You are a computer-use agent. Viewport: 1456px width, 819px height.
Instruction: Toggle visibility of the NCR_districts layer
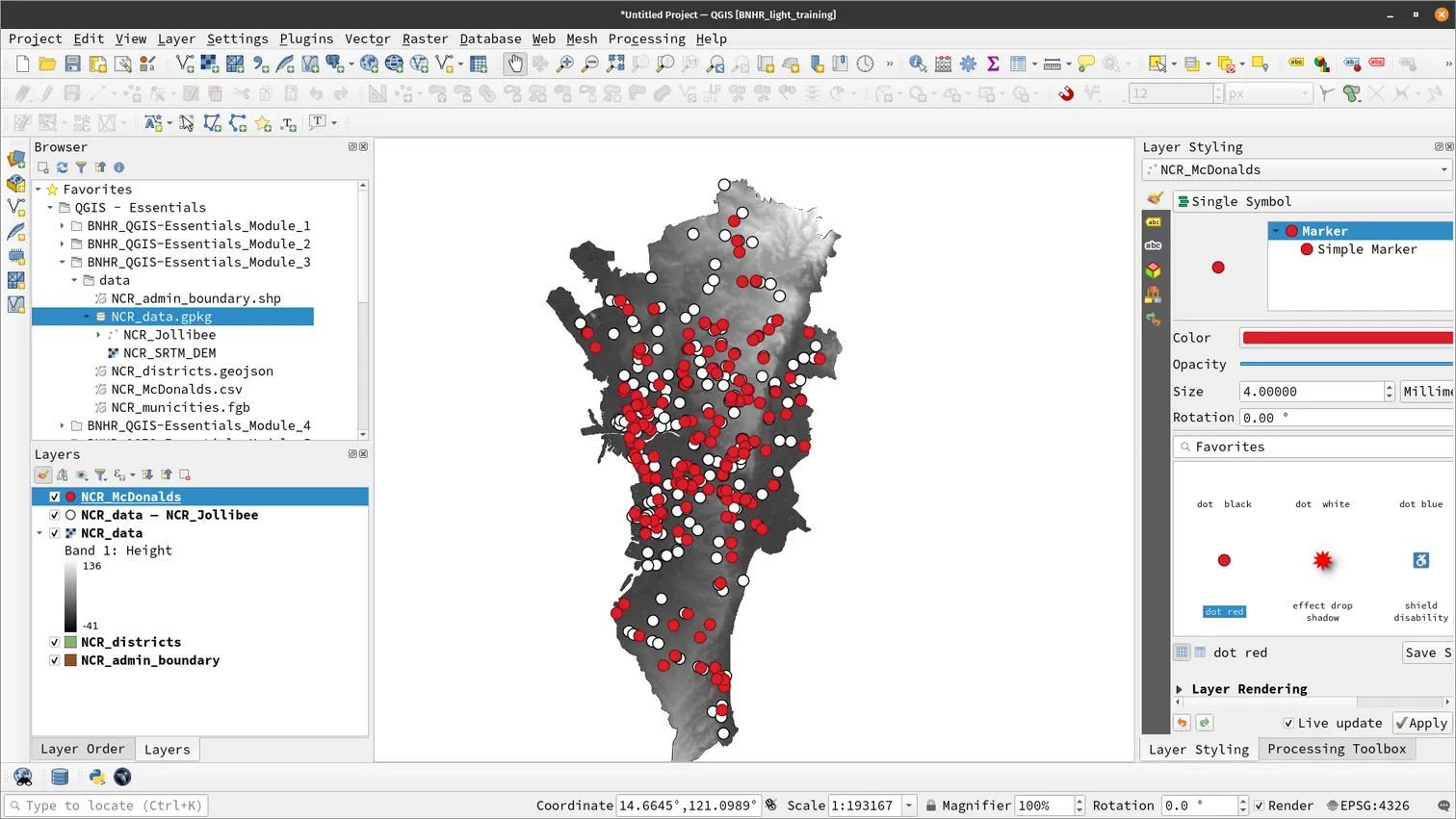[55, 642]
